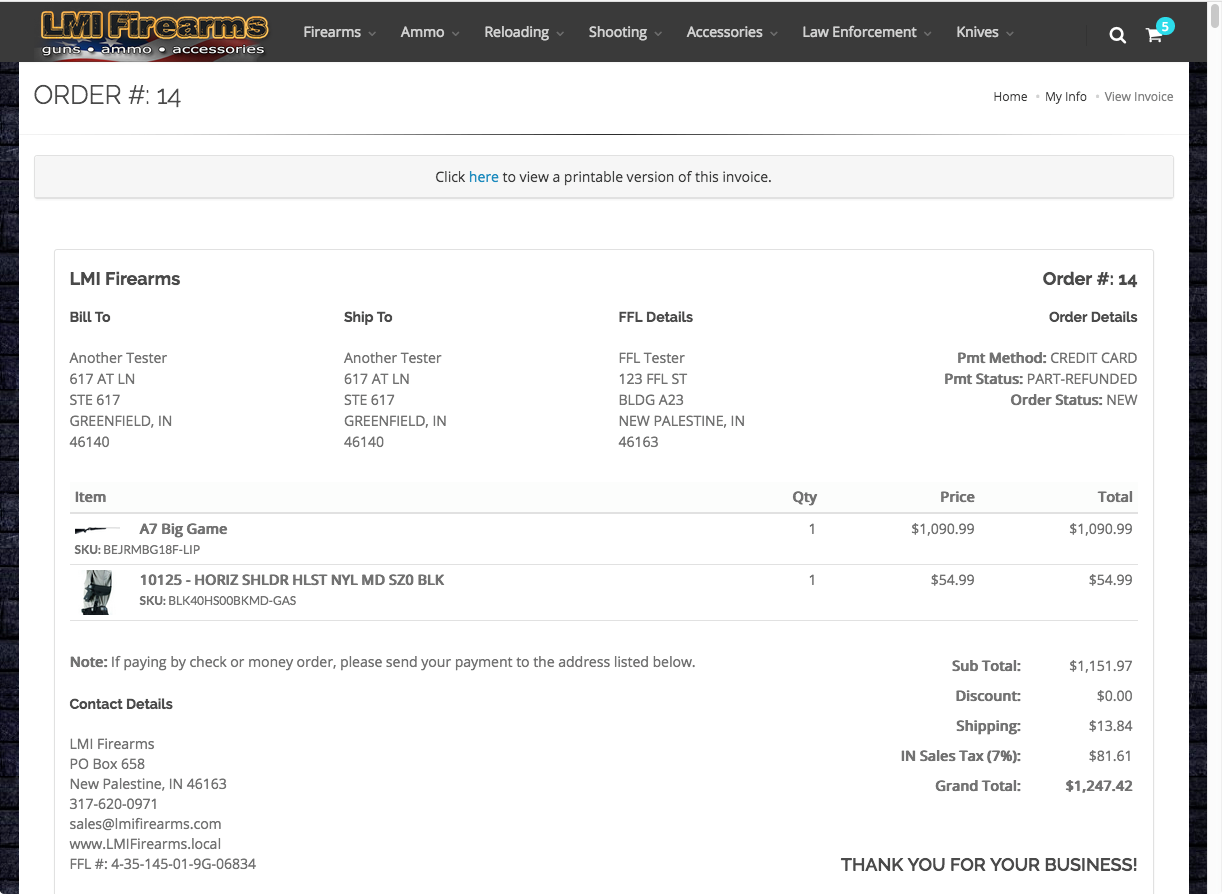Select the Grand Total $1,247.42 value
This screenshot has height=894, width=1222.
tap(1099, 786)
